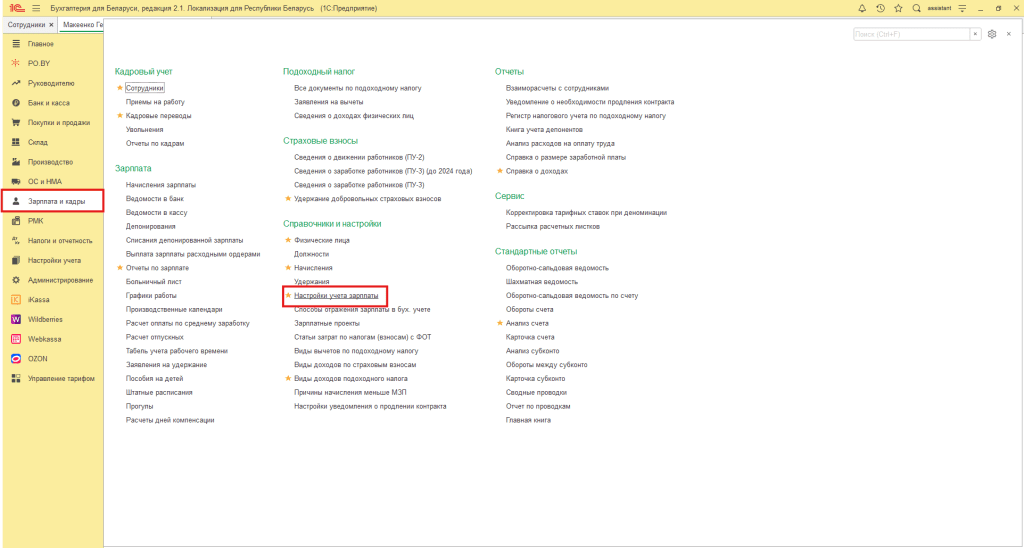The image size is (1024, 548).
Task: Switch to the Макеенко tab
Action: pos(82,24)
